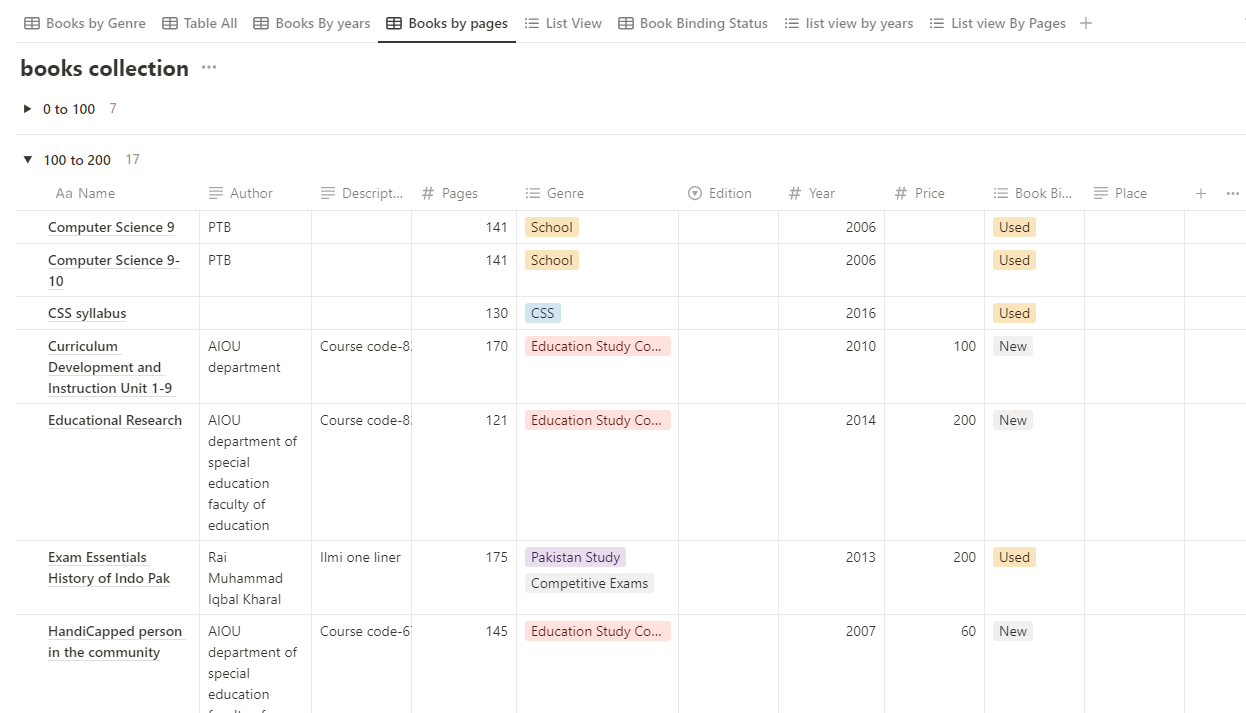Screen dimensions: 1246x713
Task: Open the three-dot menu beside books collection
Action: click(x=208, y=68)
